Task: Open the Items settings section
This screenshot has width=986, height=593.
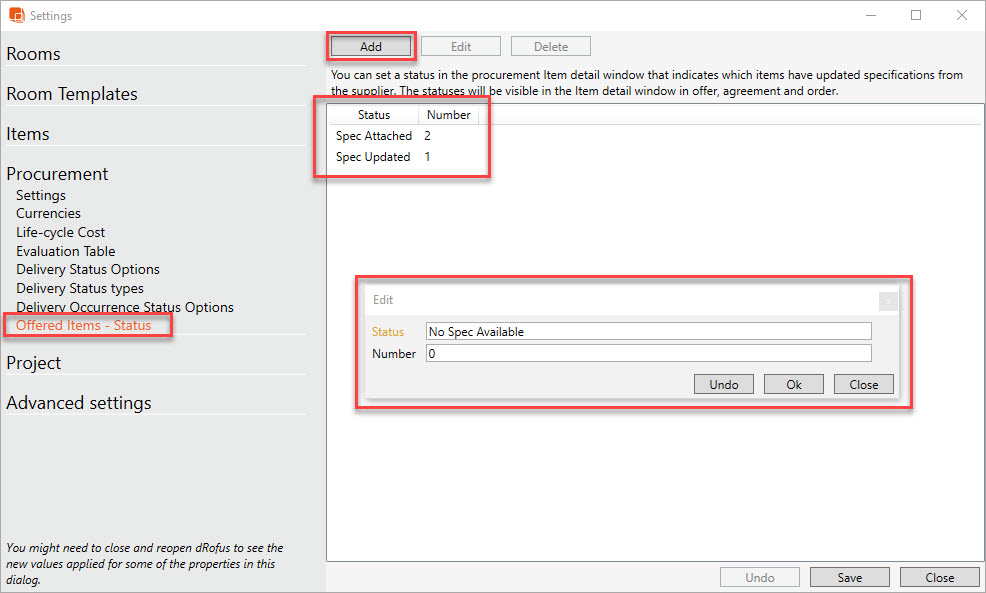Action: (28, 134)
